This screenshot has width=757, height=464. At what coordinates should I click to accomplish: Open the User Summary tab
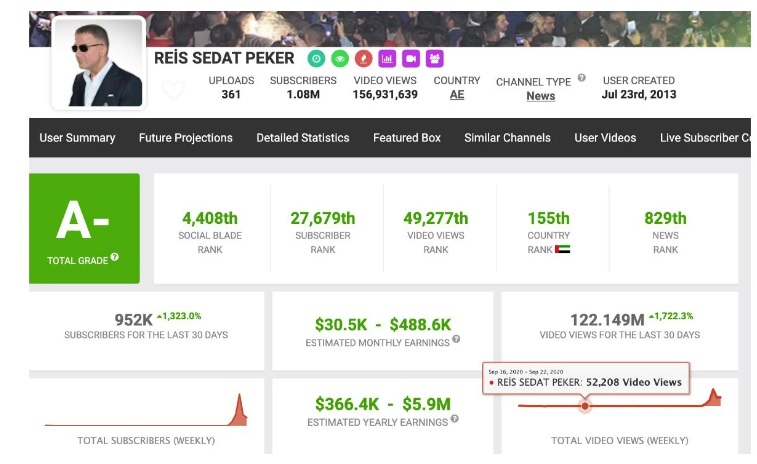coord(77,138)
